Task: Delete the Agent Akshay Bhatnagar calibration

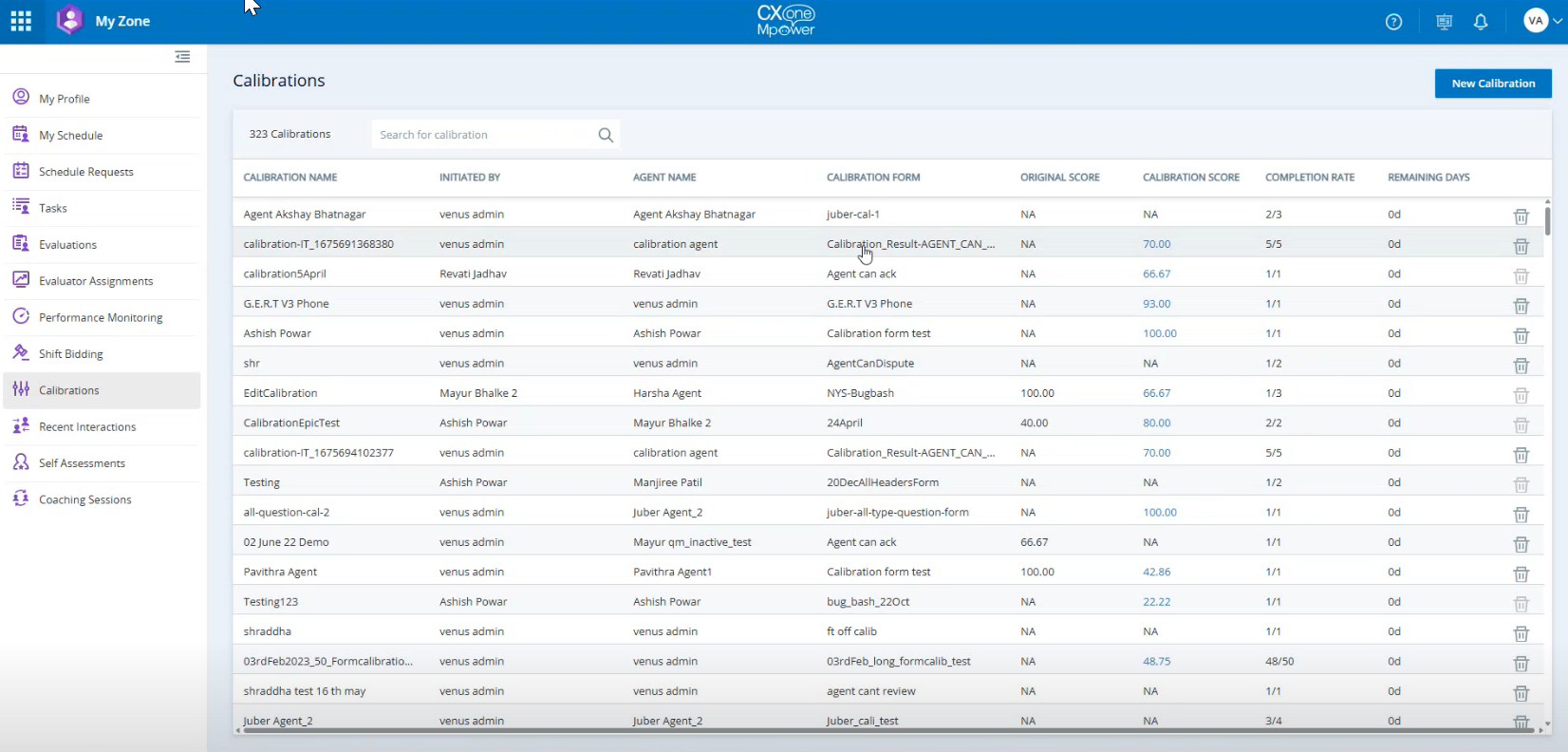Action: click(1521, 216)
